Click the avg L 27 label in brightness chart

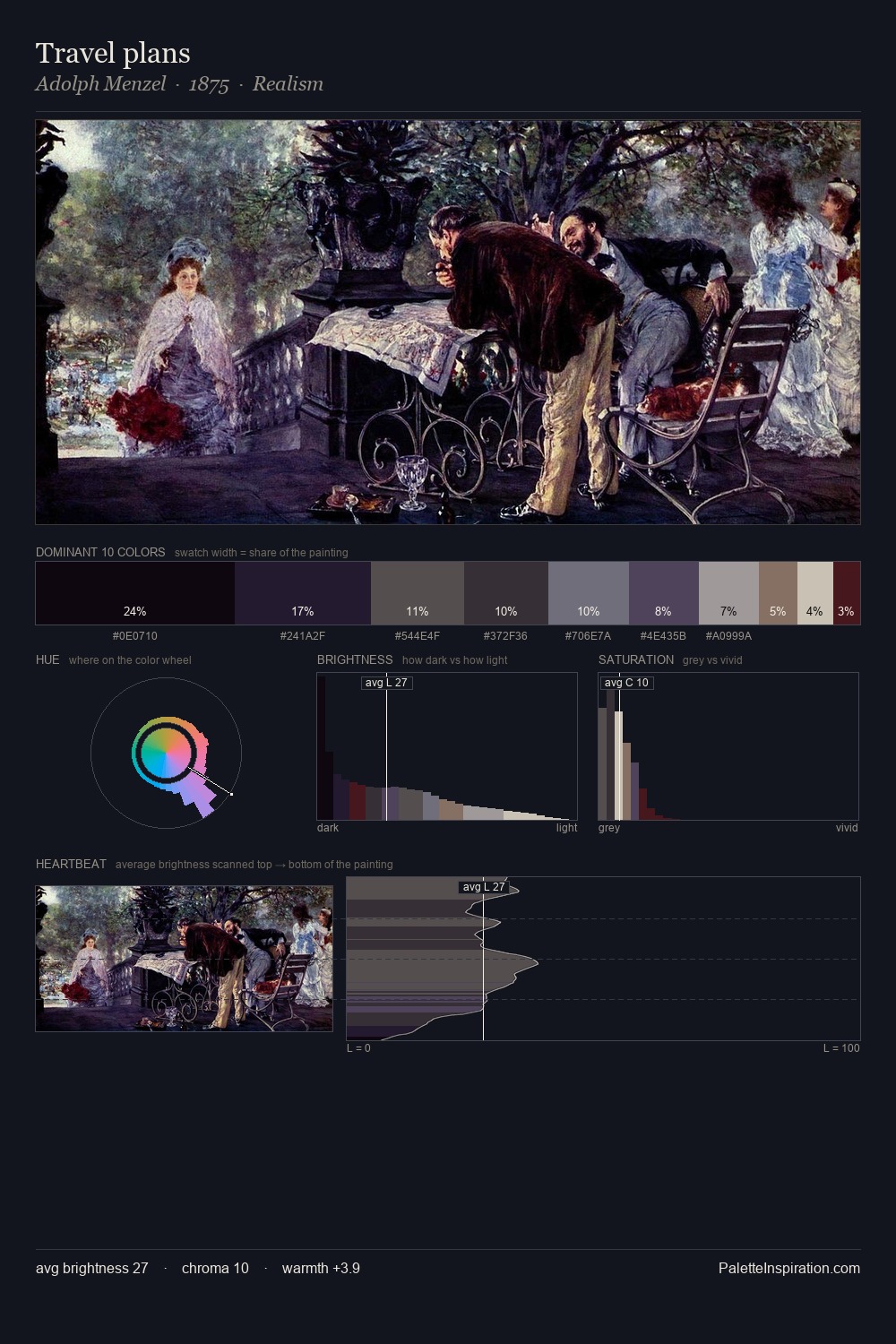point(386,683)
